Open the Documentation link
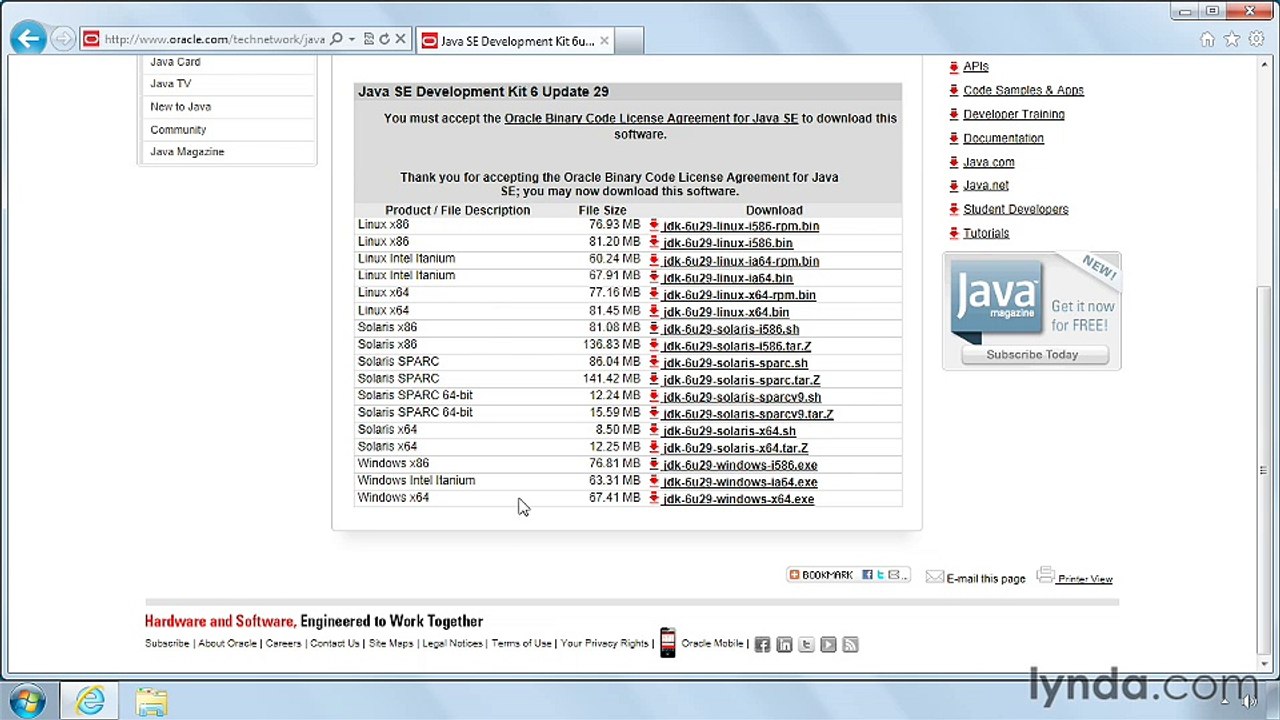The height and width of the screenshot is (720, 1280). [1003, 139]
